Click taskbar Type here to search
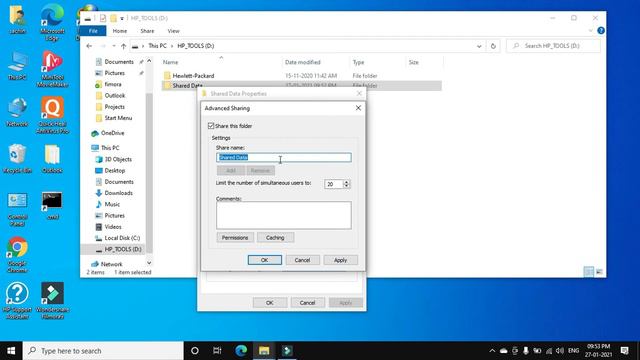Image resolution: width=640 pixels, height=360 pixels. click(103, 351)
